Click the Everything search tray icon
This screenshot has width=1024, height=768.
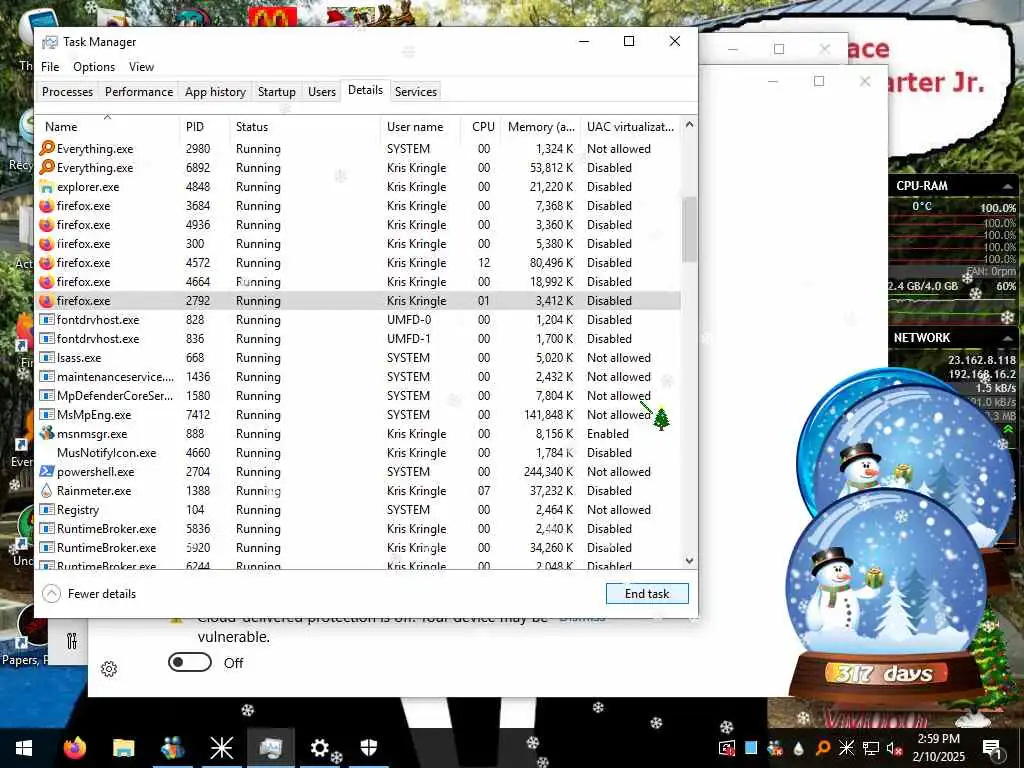coord(823,748)
